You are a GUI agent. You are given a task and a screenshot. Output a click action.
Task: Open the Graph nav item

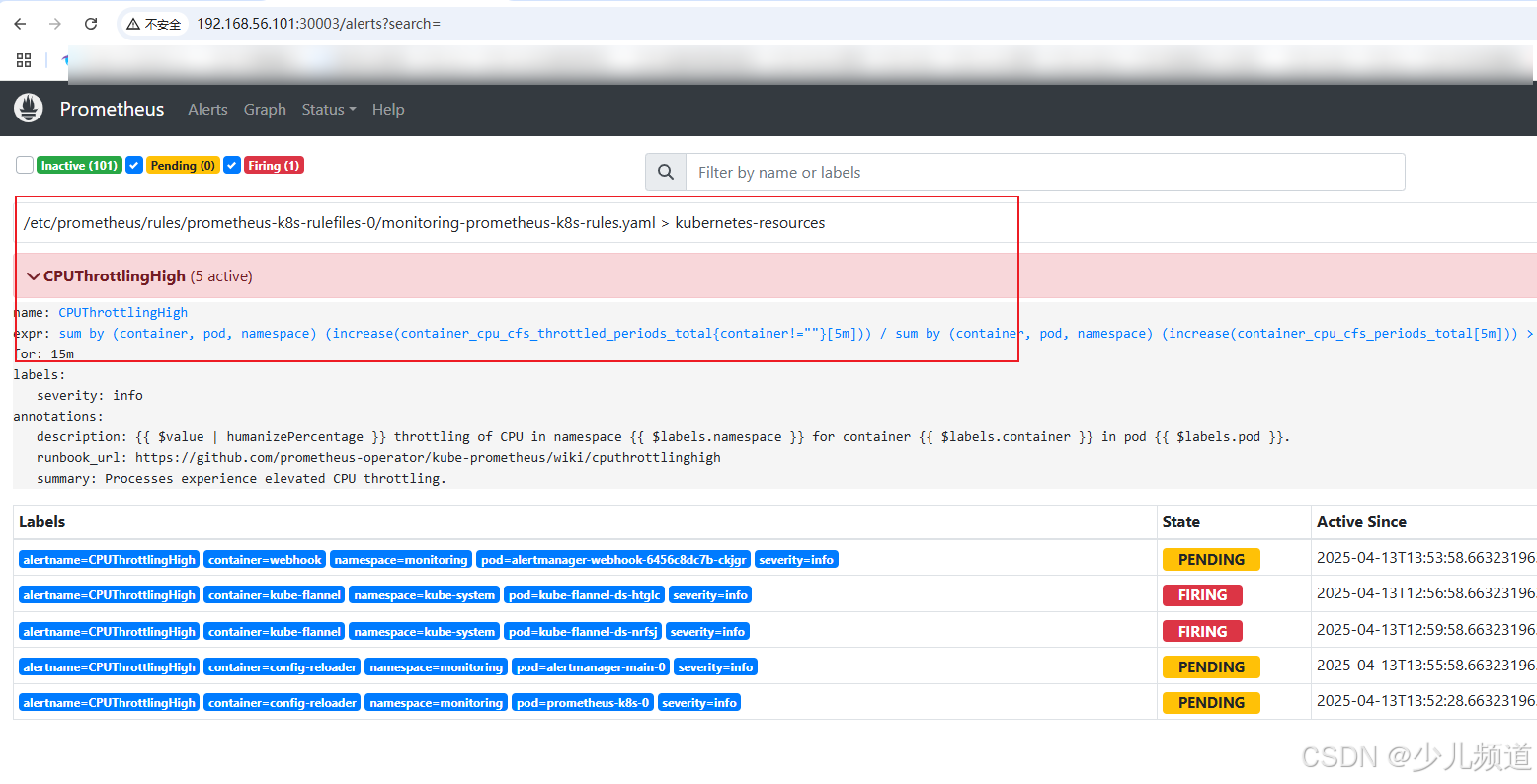tap(265, 110)
